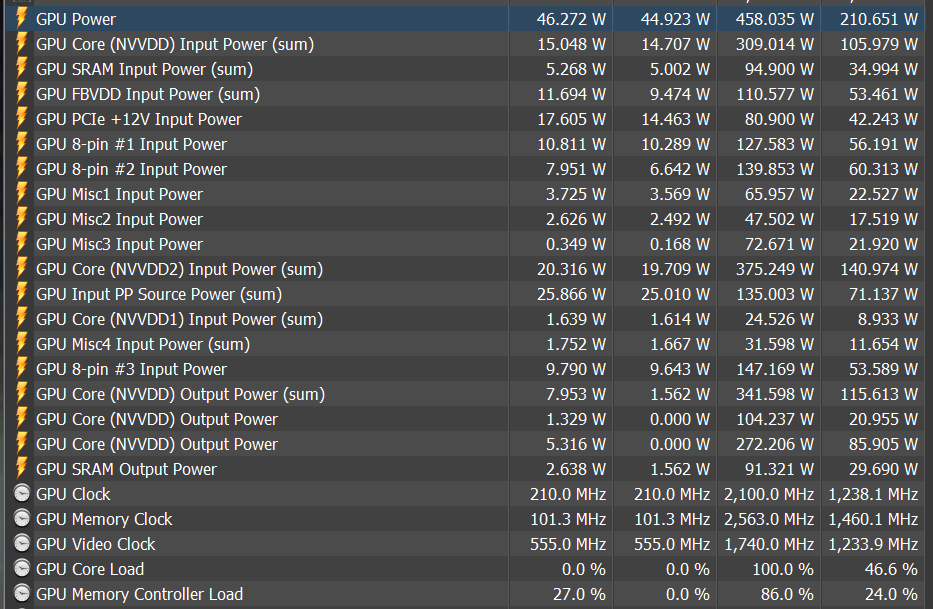Click the power icon for GPU PCIe +12V Input Power

(21, 119)
